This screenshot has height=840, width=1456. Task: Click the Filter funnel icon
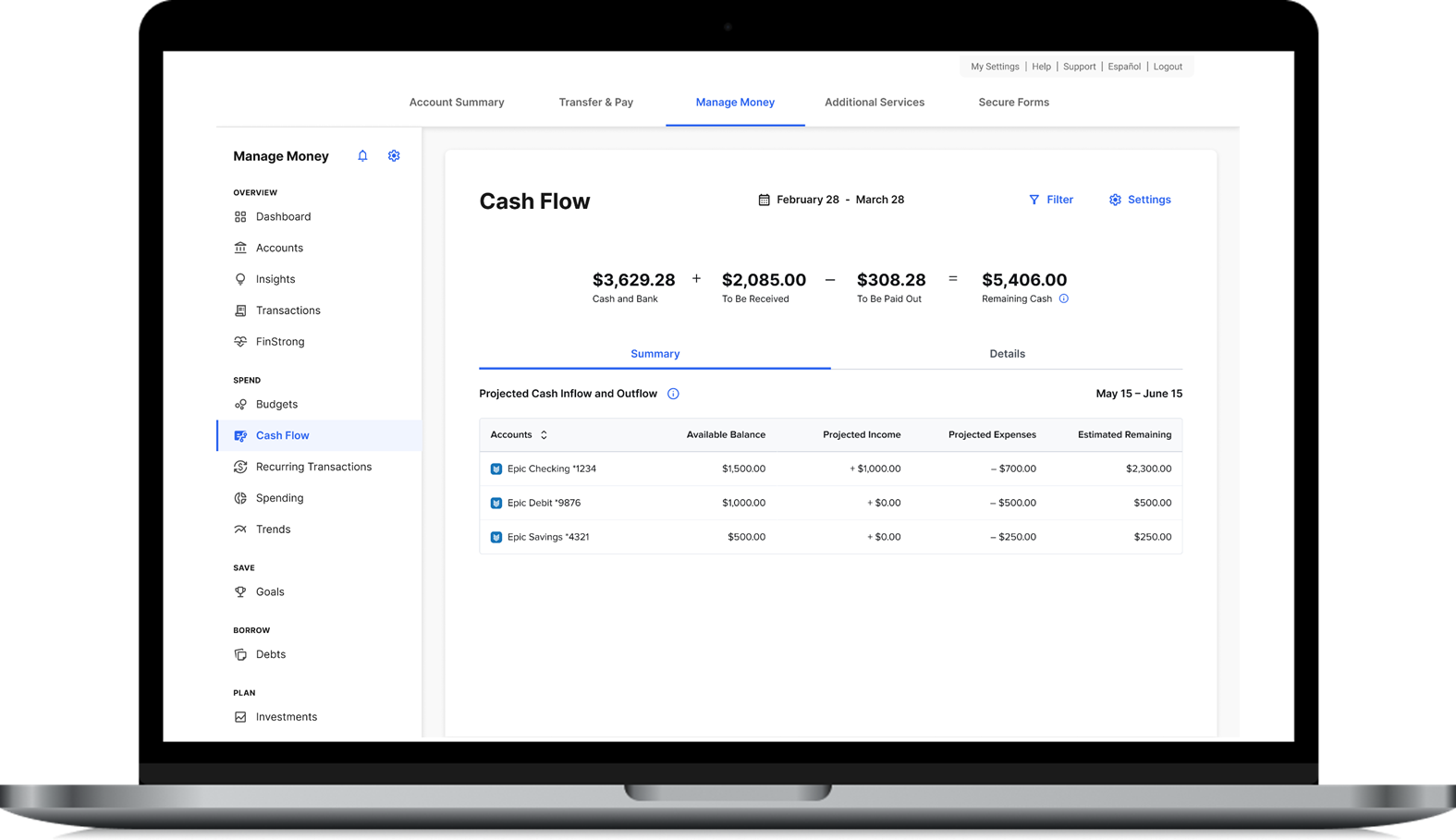(1034, 200)
